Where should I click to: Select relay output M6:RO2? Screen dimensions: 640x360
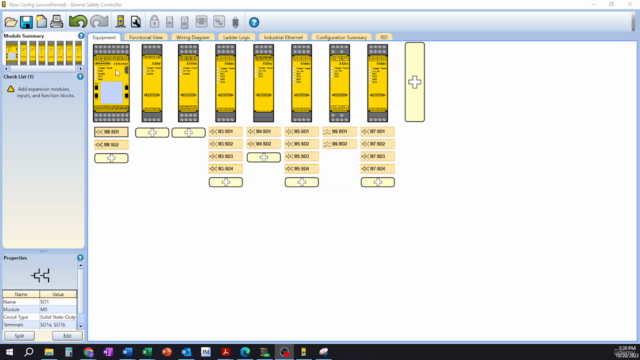pos(340,144)
